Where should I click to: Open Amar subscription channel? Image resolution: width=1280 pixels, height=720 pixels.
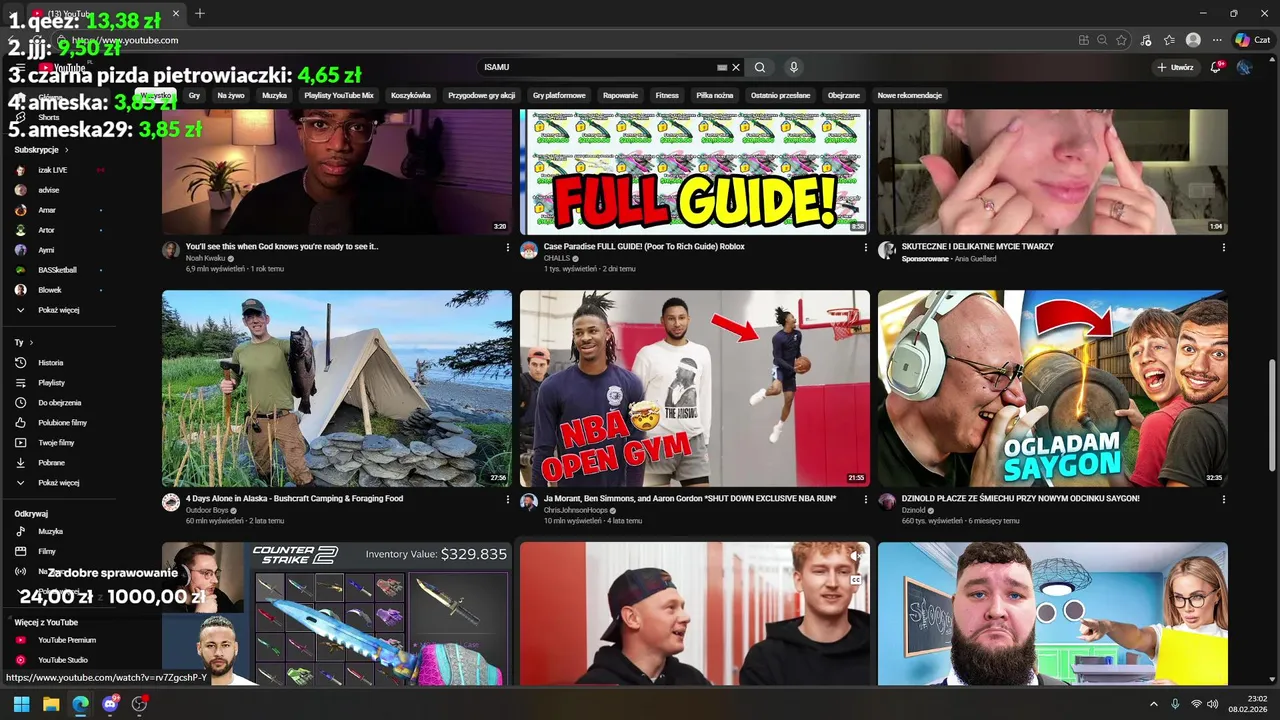(x=47, y=210)
